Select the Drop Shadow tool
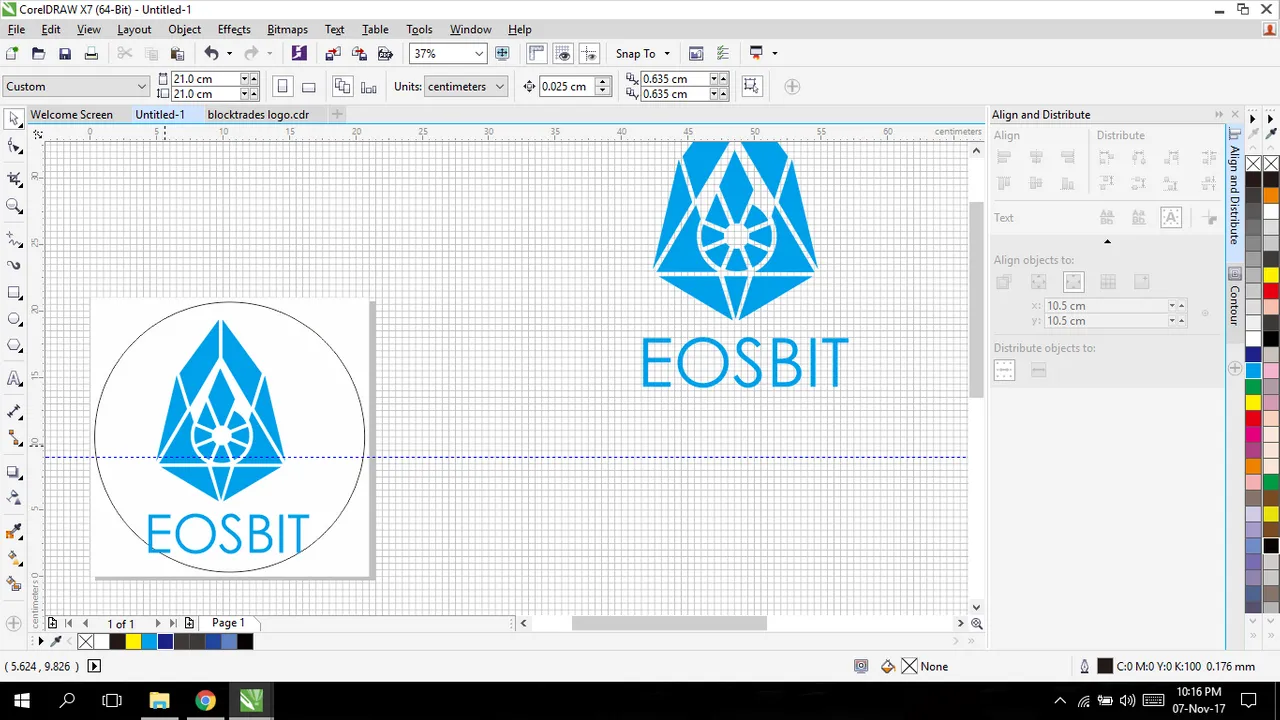The width and height of the screenshot is (1280, 720). tap(14, 472)
